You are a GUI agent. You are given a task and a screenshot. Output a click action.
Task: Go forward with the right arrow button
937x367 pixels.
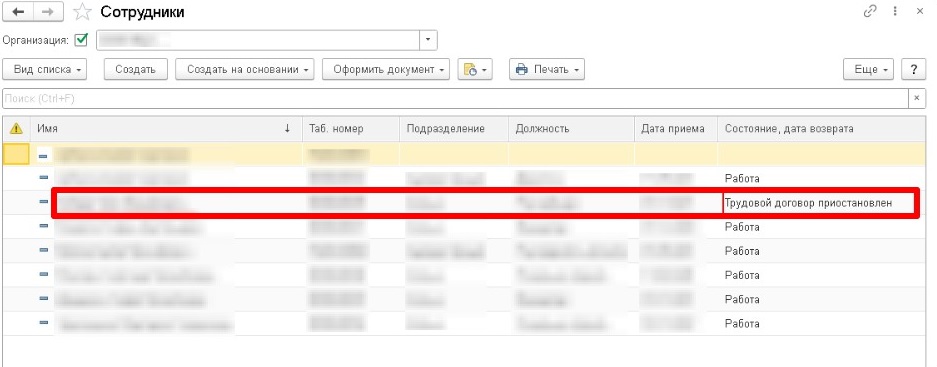coord(47,12)
